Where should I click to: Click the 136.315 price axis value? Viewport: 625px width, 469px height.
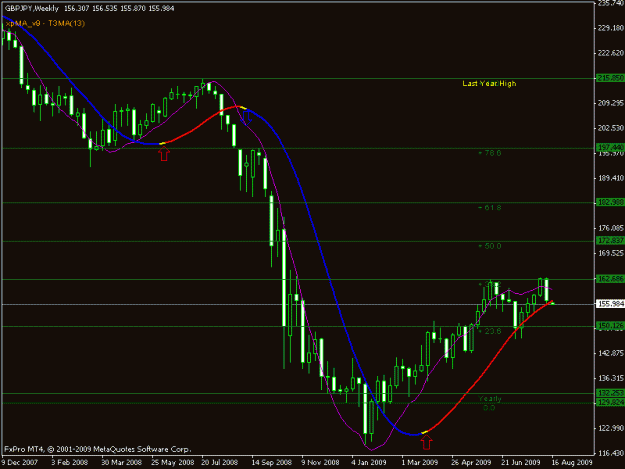click(x=611, y=378)
